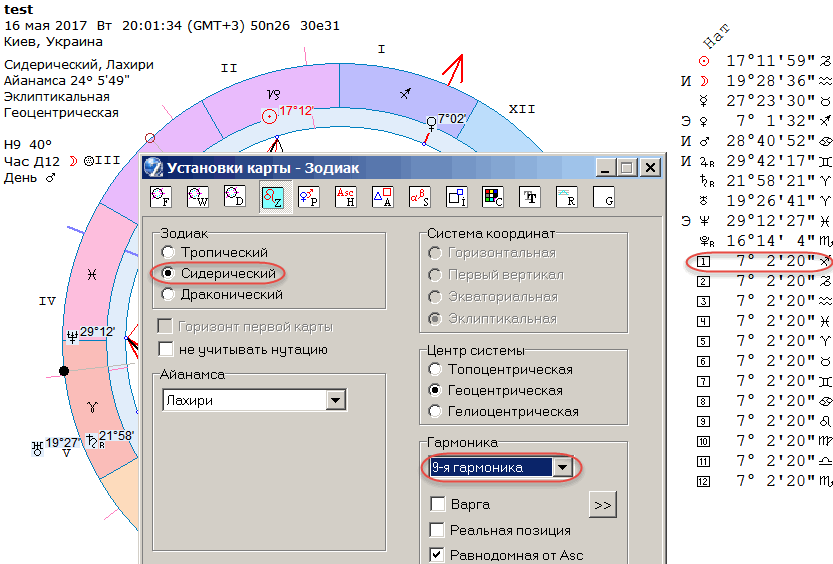833x564 pixels.
Task: Click the 9-я гармоника selected text field
Action: click(x=491, y=467)
